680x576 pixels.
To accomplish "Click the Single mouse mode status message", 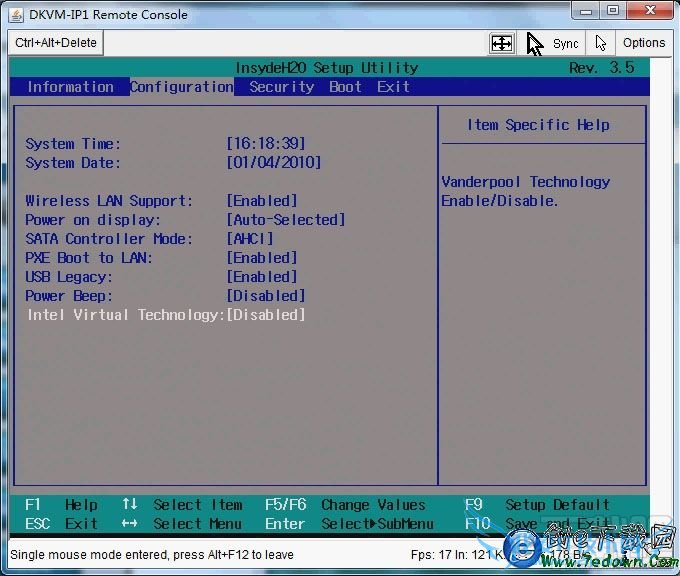I will (x=152, y=554).
